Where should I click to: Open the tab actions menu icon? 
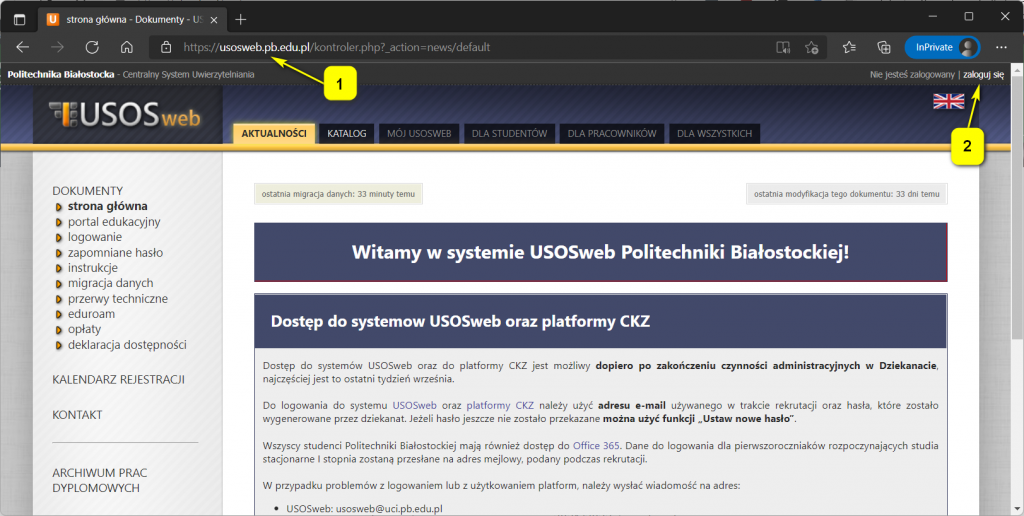(x=20, y=20)
